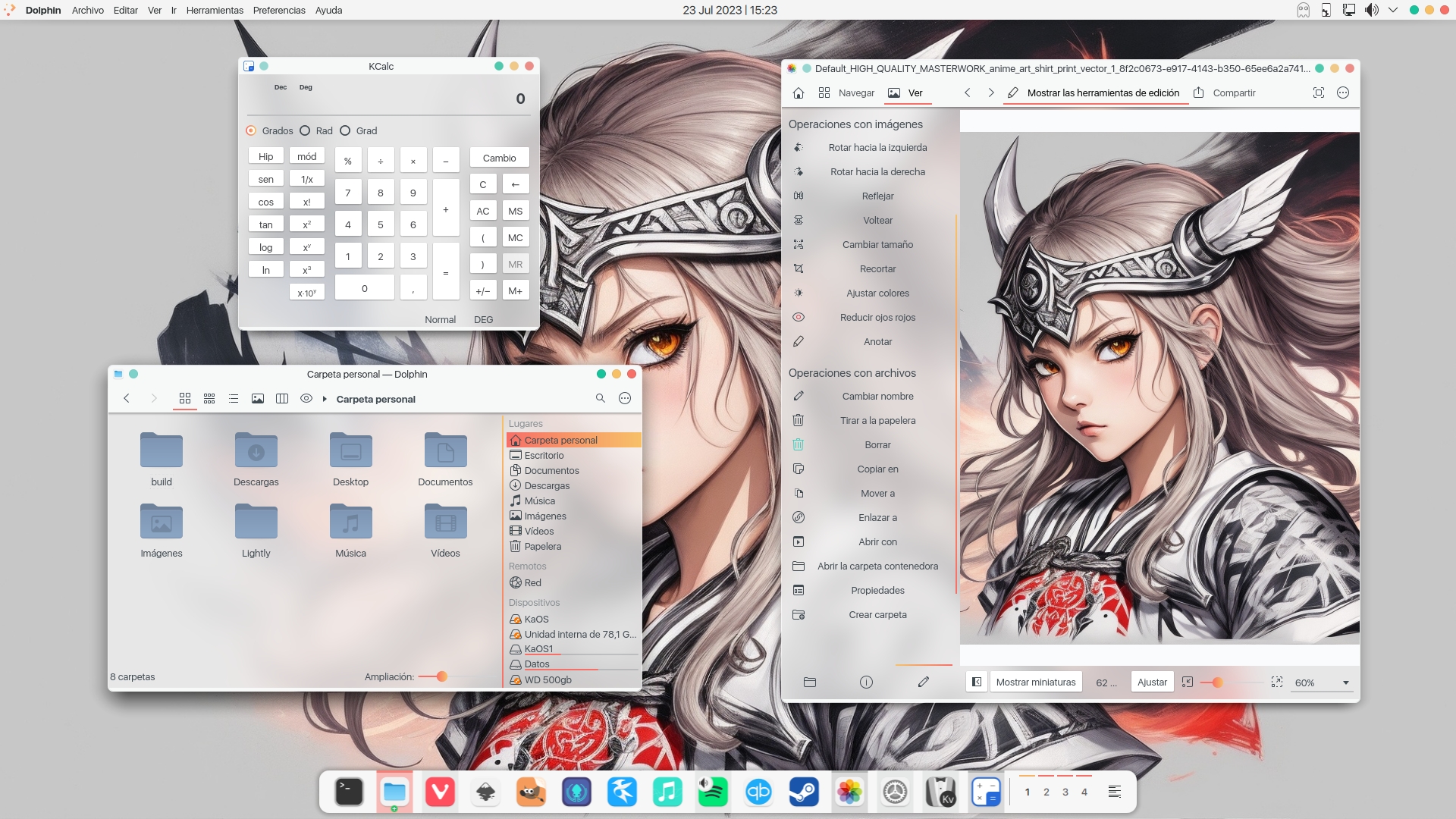The height and width of the screenshot is (819, 1456).
Task: Toggle Dolphin preview eye icon
Action: [x=306, y=398]
